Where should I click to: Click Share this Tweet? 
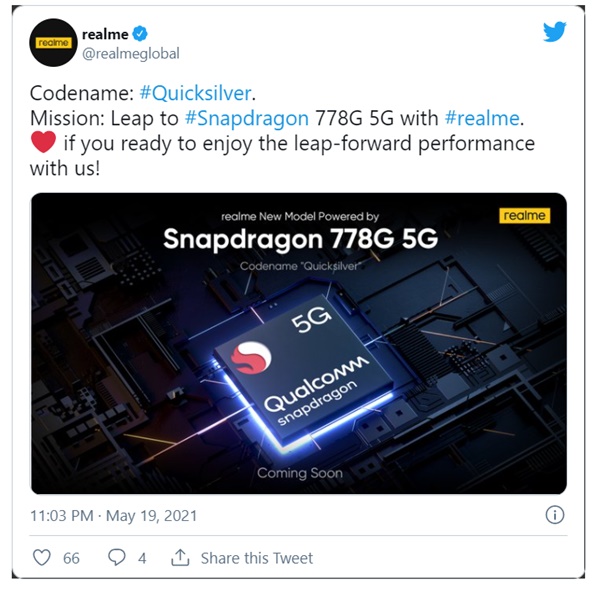[x=257, y=558]
